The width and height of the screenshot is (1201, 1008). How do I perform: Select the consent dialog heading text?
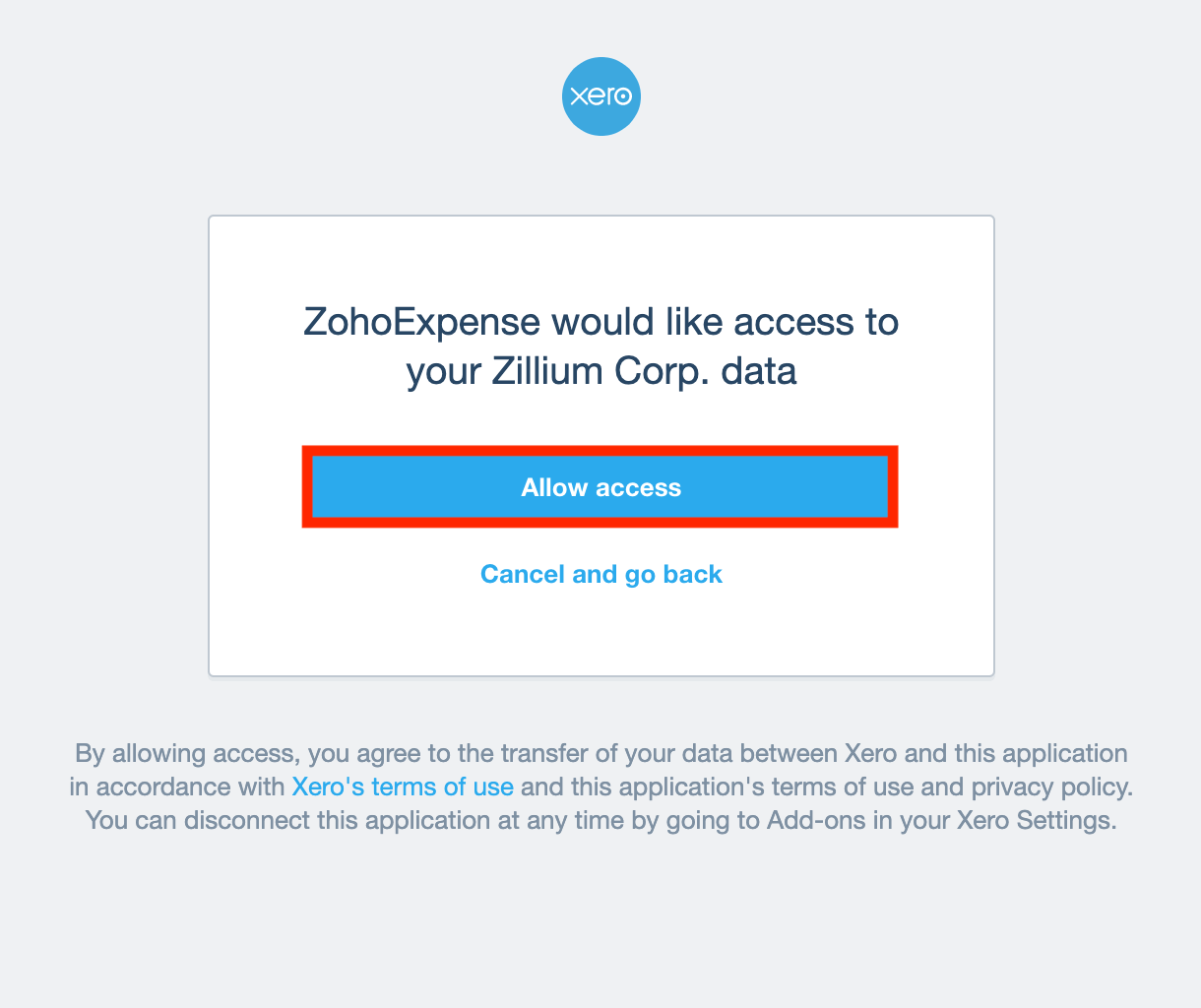coord(600,346)
